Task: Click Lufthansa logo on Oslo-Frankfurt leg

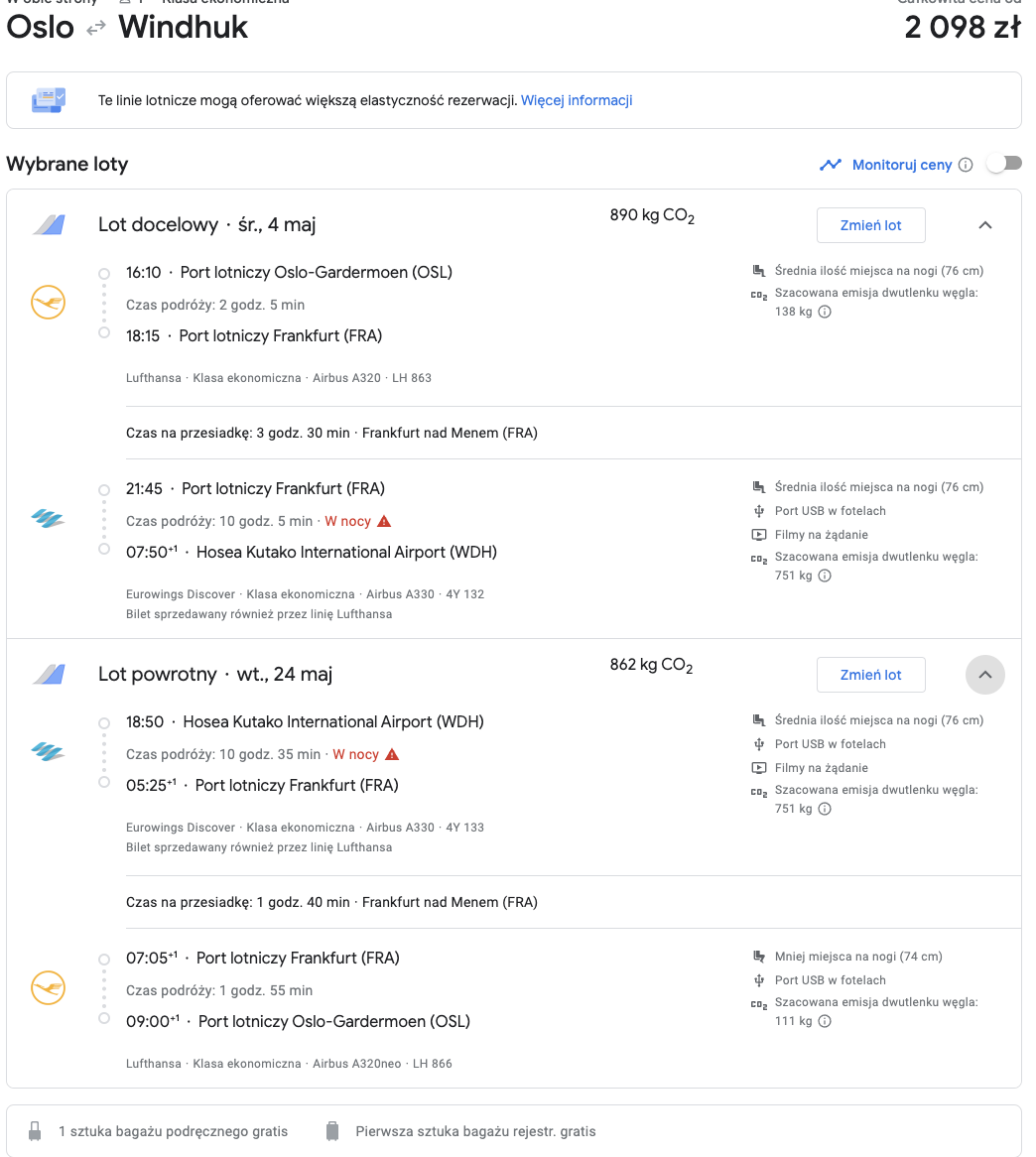Action: 48,303
